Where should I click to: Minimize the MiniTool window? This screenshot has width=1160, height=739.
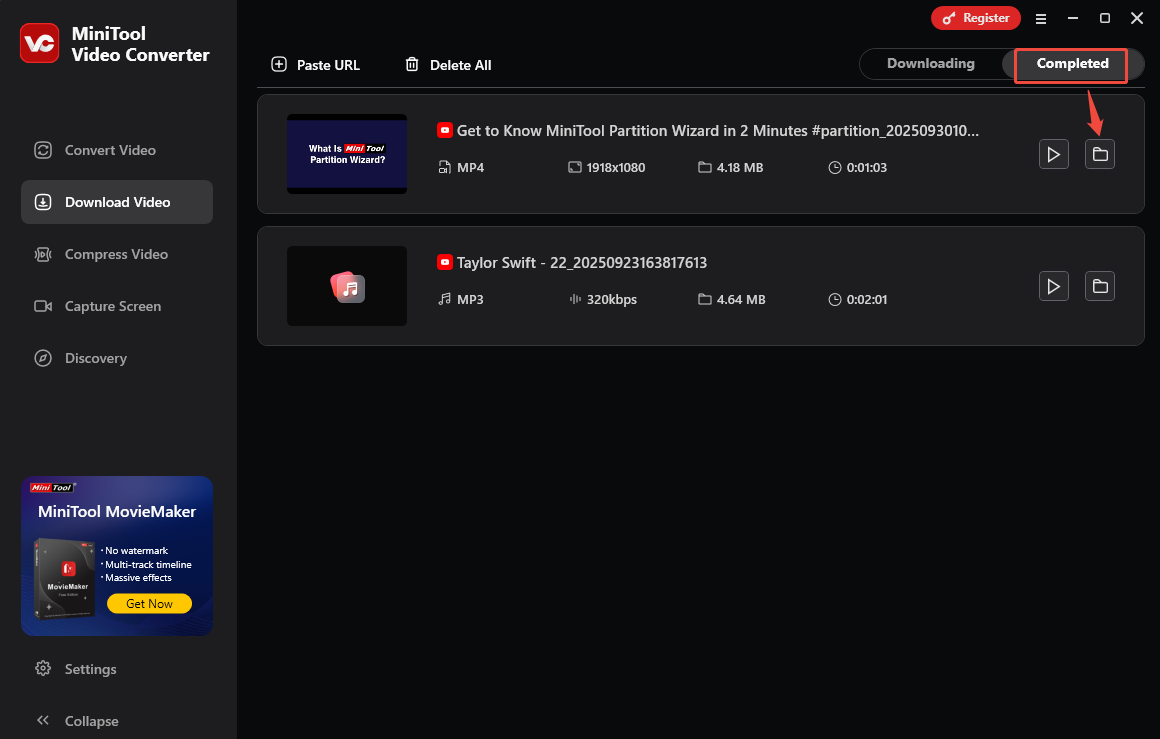[1073, 18]
